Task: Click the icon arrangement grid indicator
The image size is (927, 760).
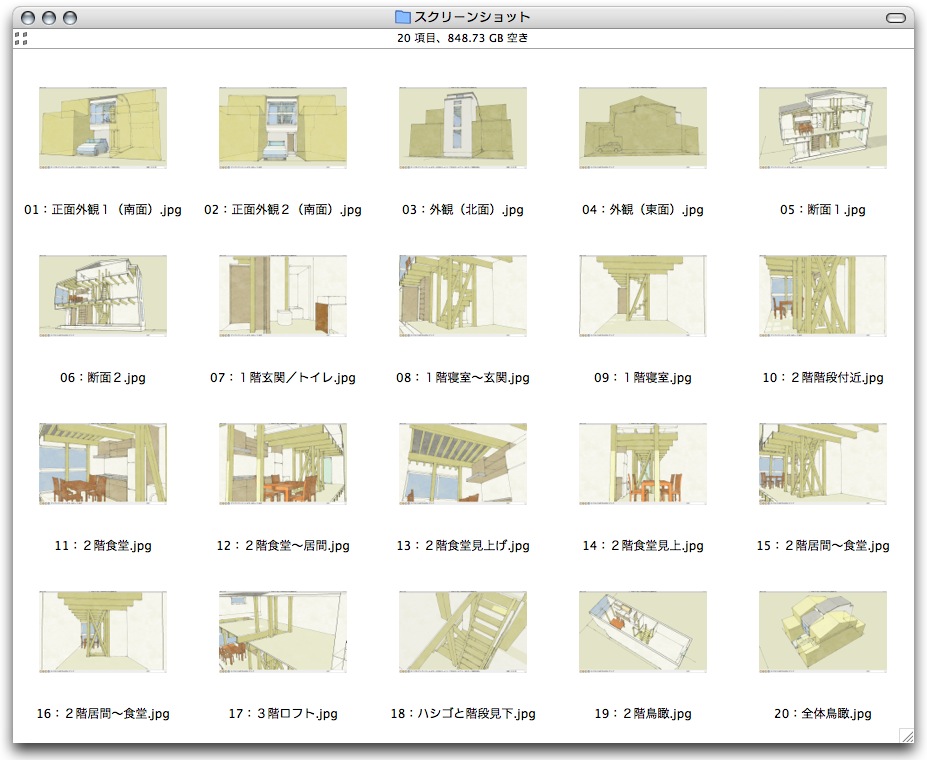Action: coord(21,38)
